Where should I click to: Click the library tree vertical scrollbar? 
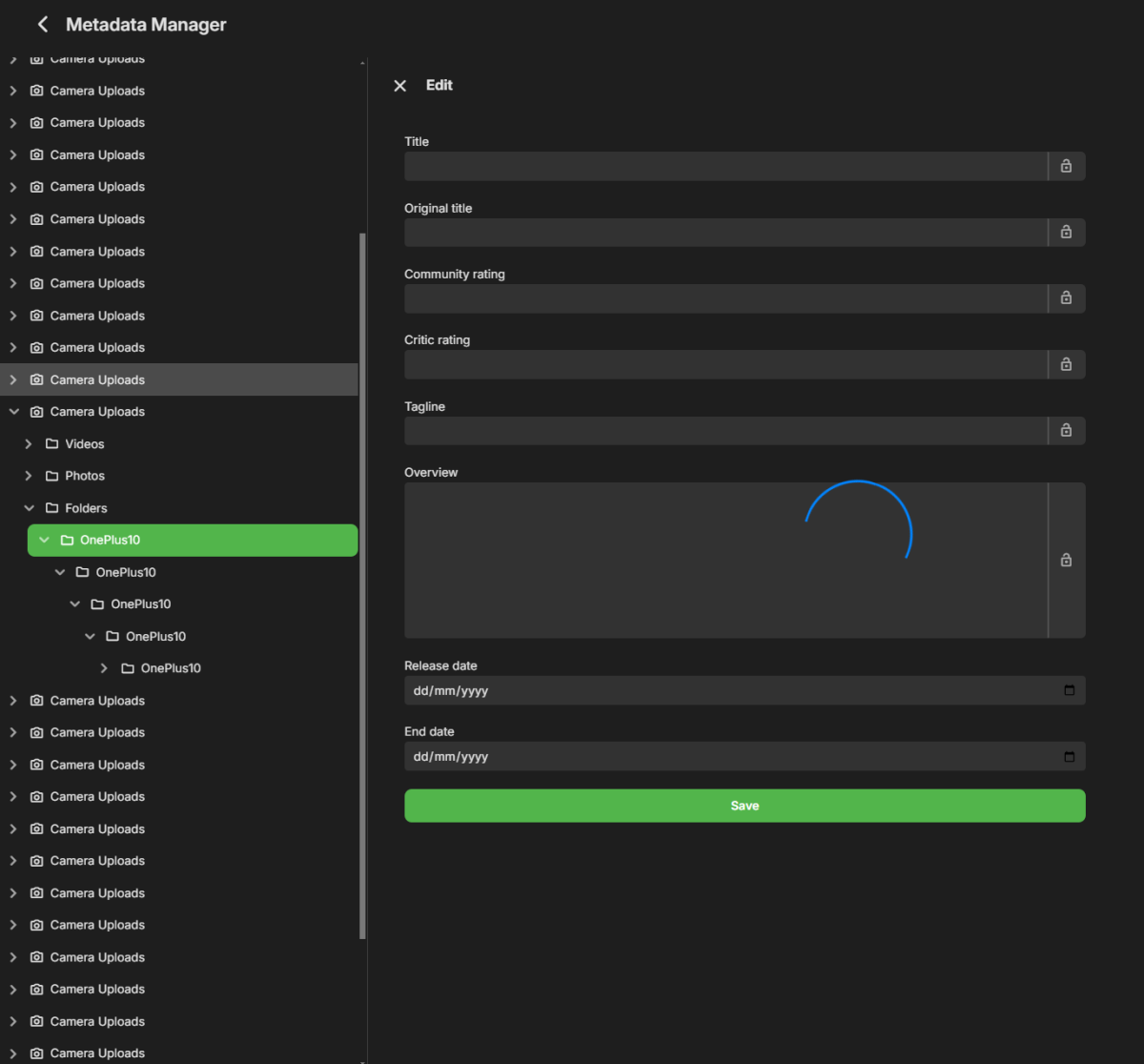(x=362, y=572)
